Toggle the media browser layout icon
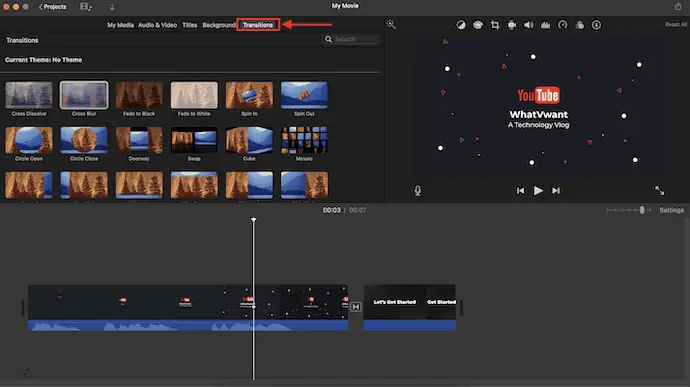Viewport: 690px width, 387px height. [x=85, y=7]
